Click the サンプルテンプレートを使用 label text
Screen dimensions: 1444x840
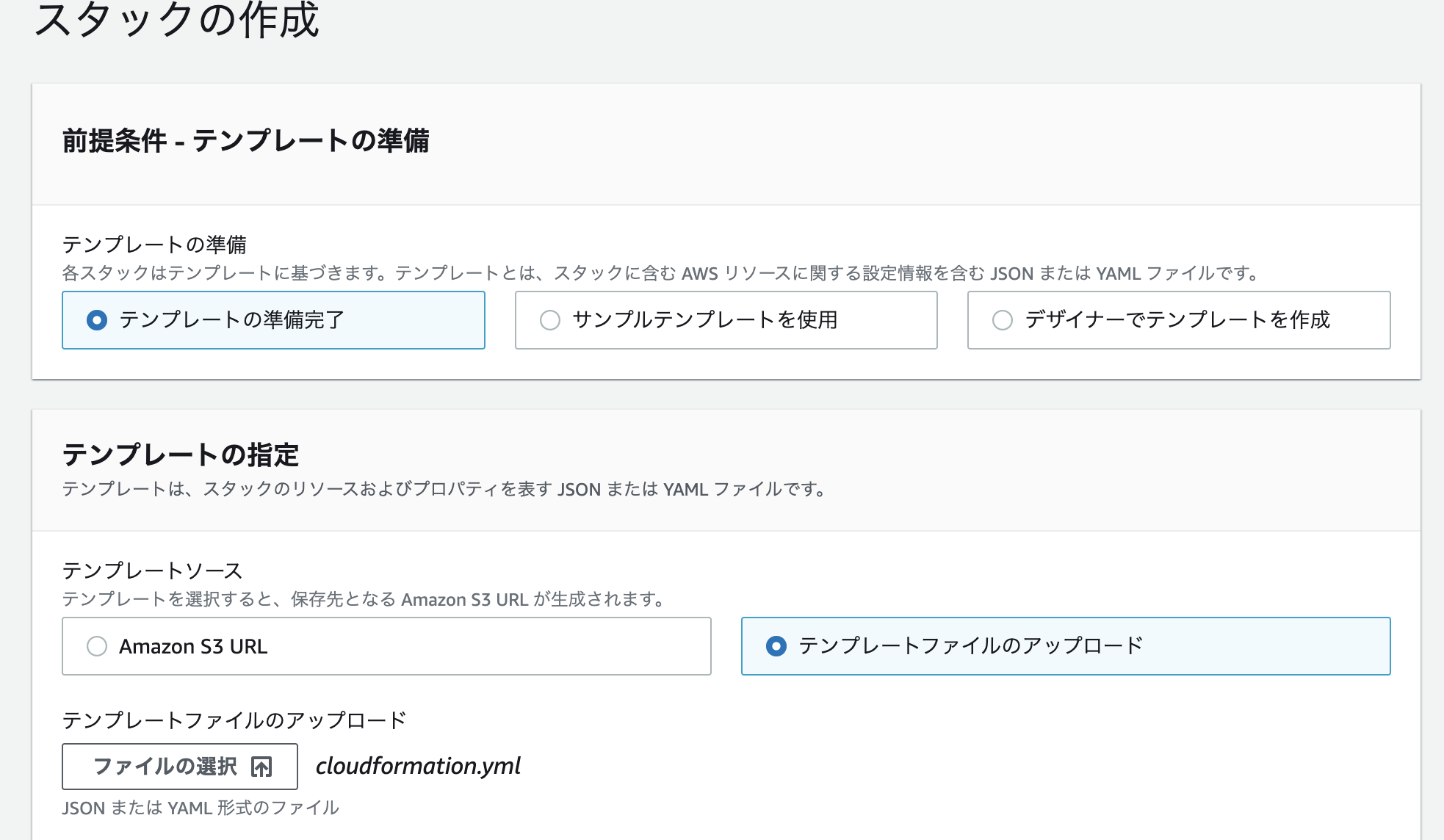tap(704, 320)
